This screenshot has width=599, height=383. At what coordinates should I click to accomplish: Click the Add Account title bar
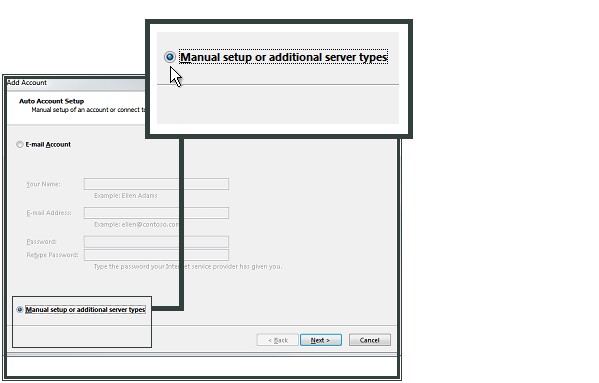[x=76, y=82]
